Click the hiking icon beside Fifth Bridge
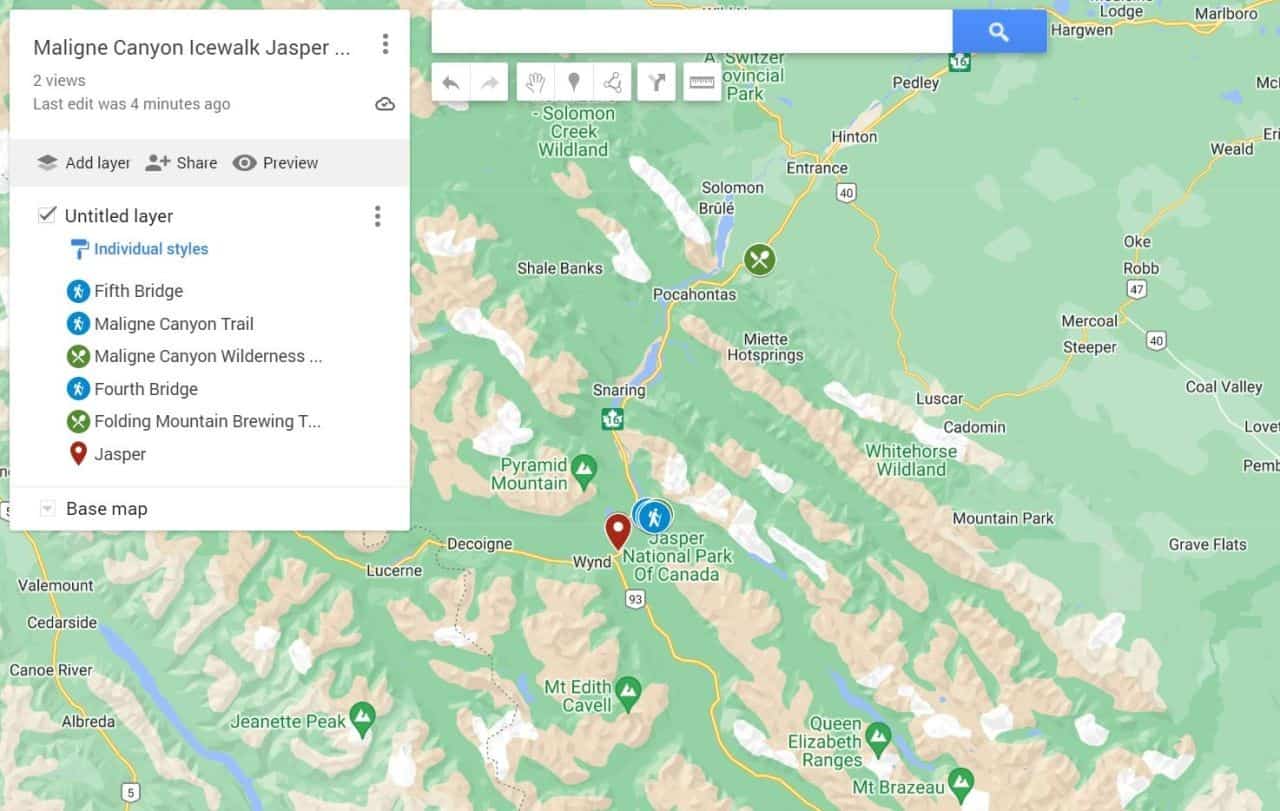Image resolution: width=1280 pixels, height=811 pixels. tap(78, 291)
